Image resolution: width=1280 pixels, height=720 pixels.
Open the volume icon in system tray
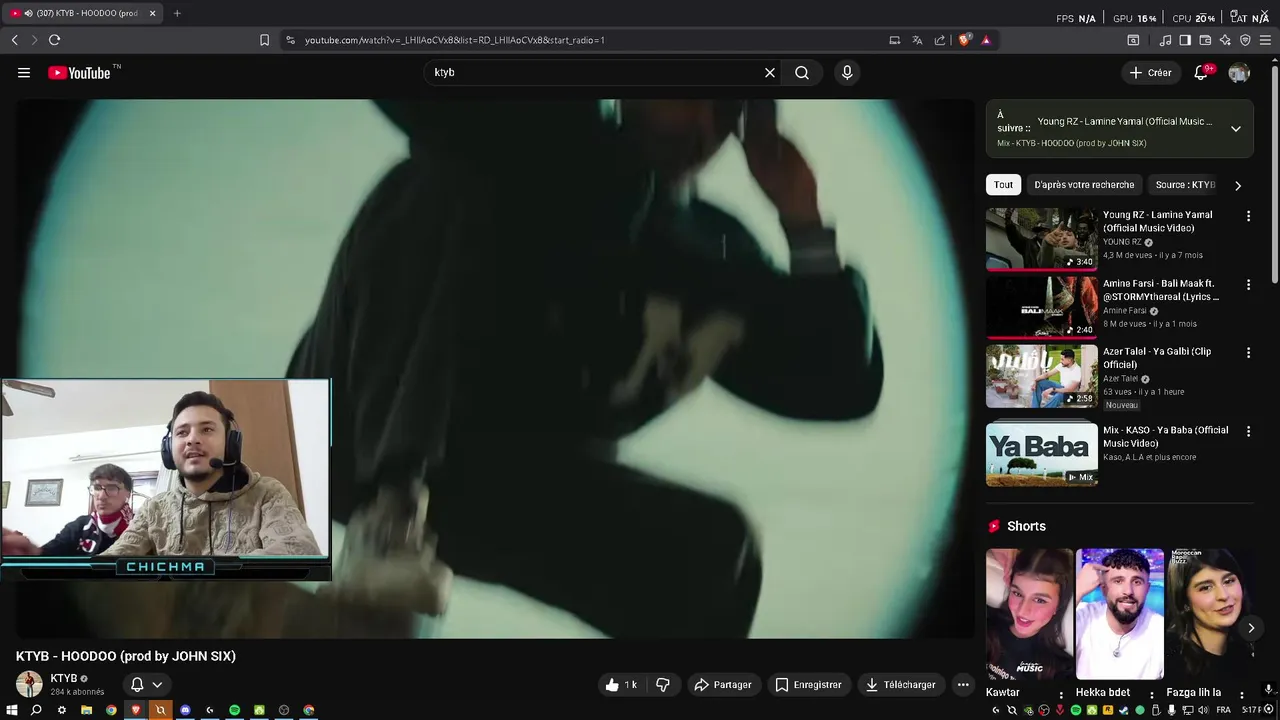coord(1203,710)
